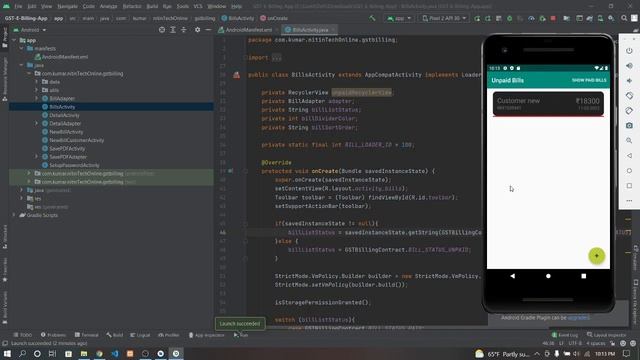Open the Build menu
The image size is (640, 360).
click(x=152, y=6)
